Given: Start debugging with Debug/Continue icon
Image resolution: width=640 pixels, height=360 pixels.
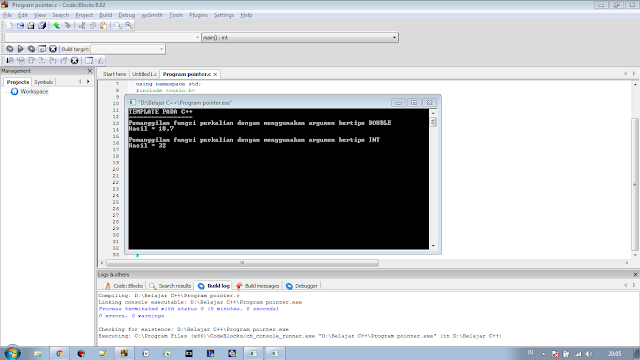Looking at the screenshot, I should (x=9, y=60).
